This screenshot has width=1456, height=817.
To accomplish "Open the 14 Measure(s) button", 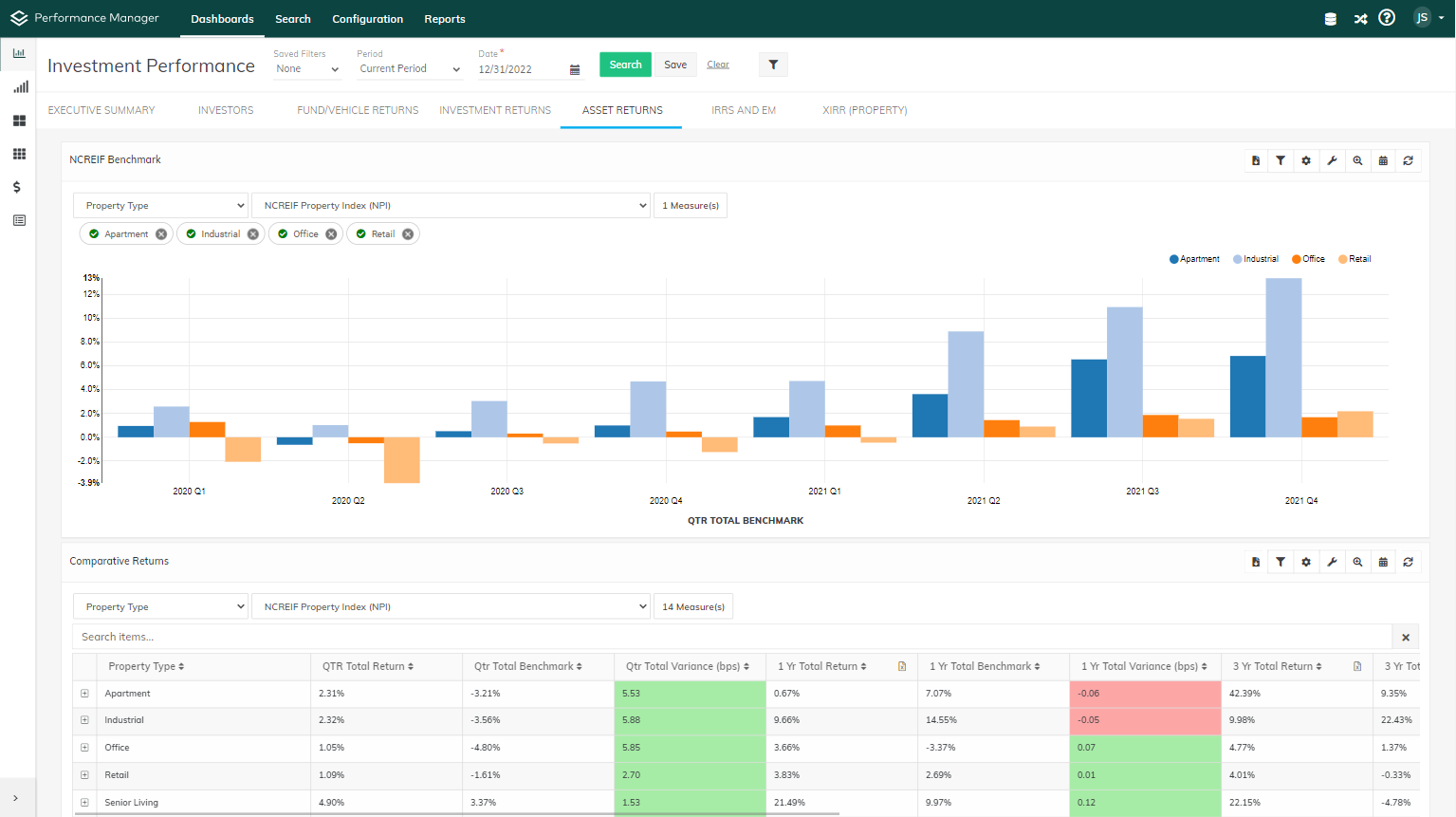I will click(693, 607).
